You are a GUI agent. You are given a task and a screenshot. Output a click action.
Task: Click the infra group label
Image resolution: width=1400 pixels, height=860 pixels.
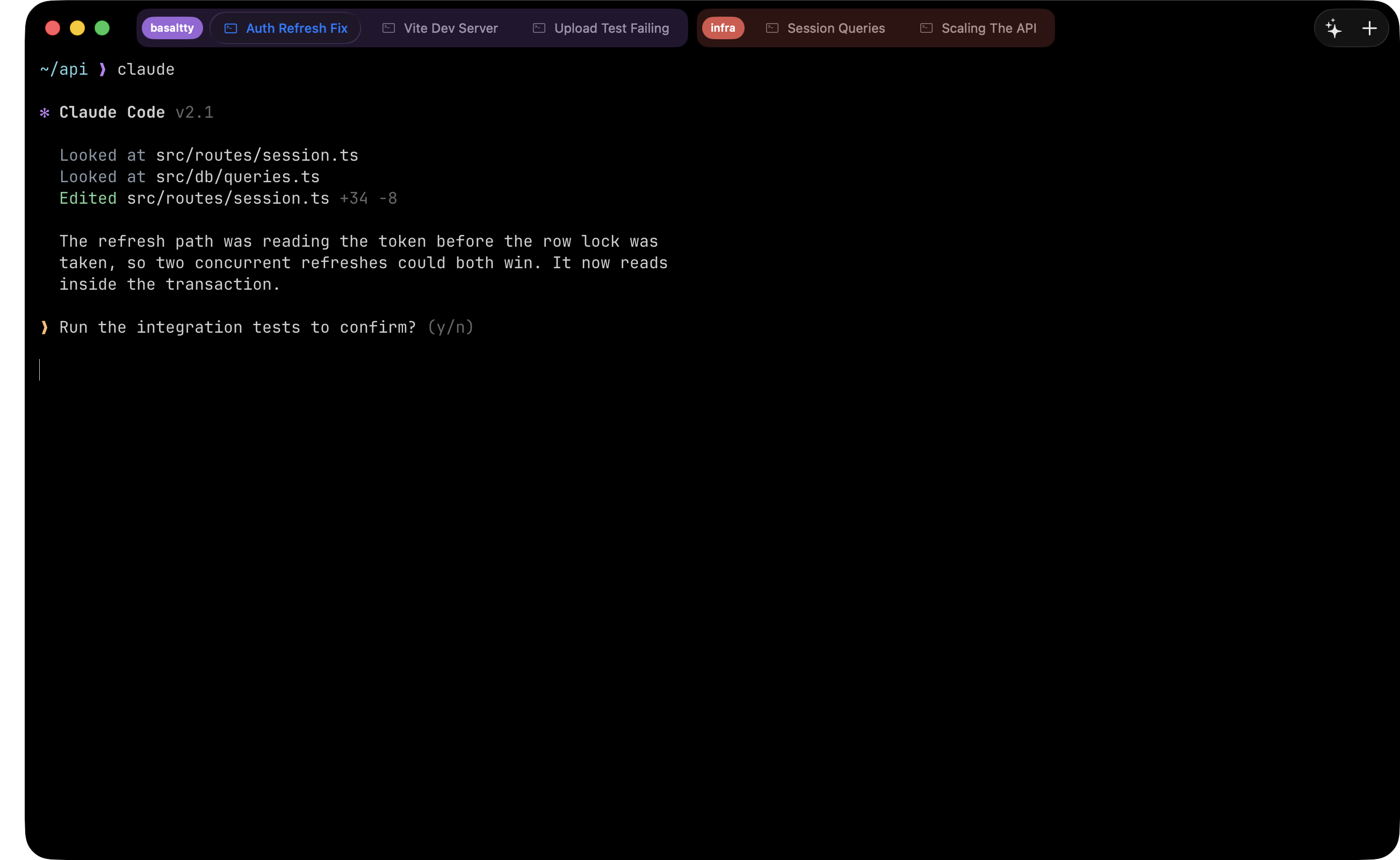click(723, 28)
